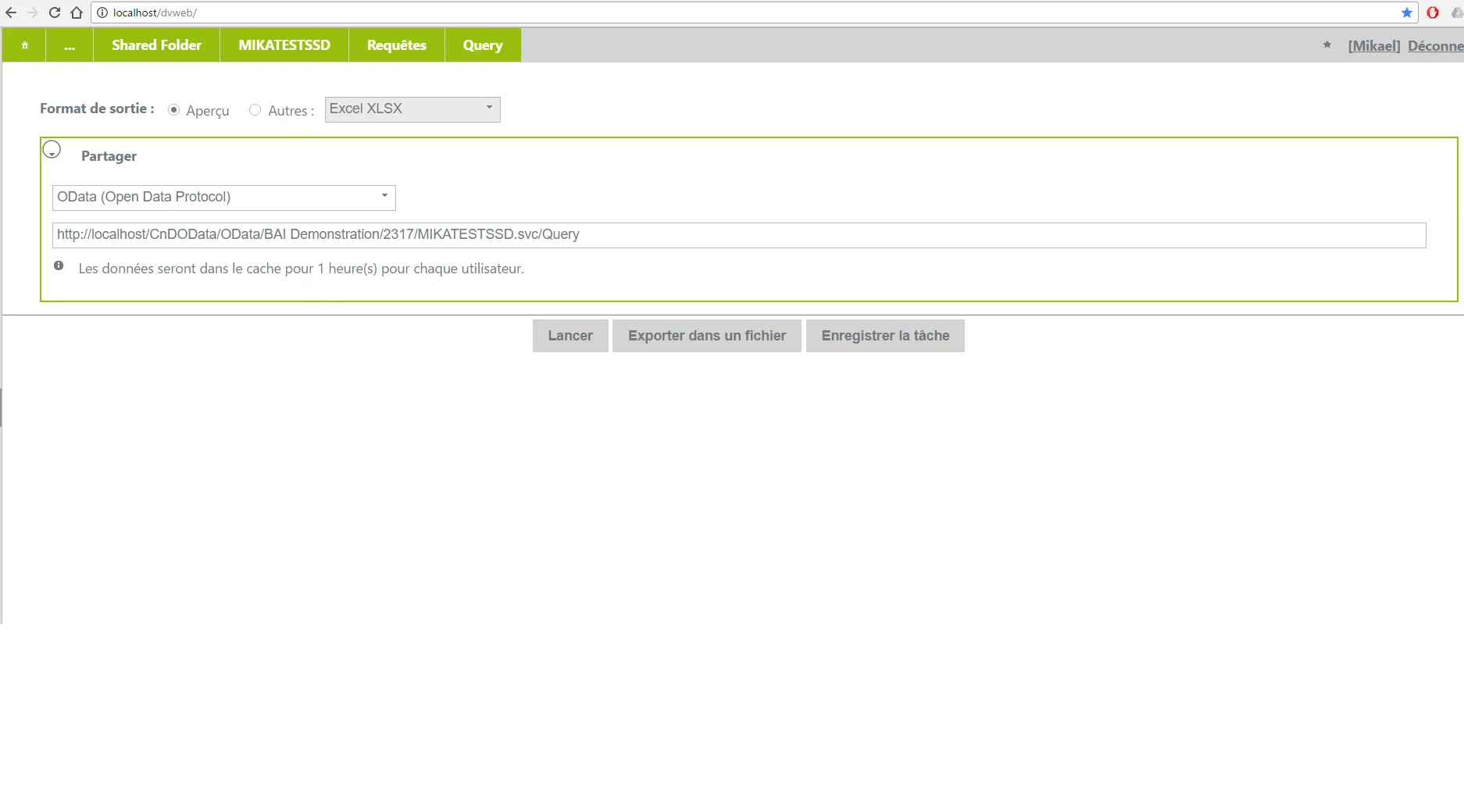Viewport: 1464px width, 812px height.
Task: Open the [Mikael] user link
Action: [1374, 46]
